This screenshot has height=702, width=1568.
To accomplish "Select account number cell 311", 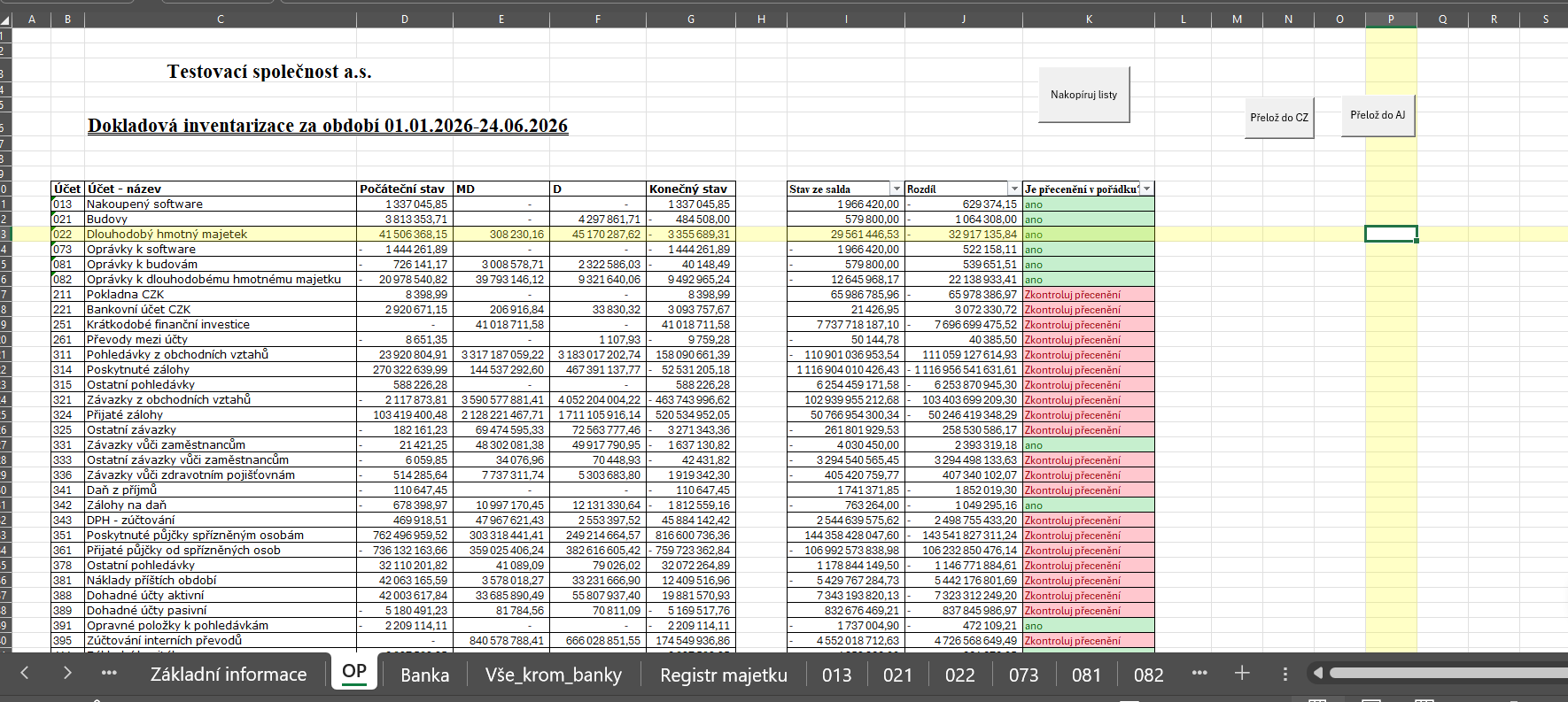I will (x=67, y=354).
